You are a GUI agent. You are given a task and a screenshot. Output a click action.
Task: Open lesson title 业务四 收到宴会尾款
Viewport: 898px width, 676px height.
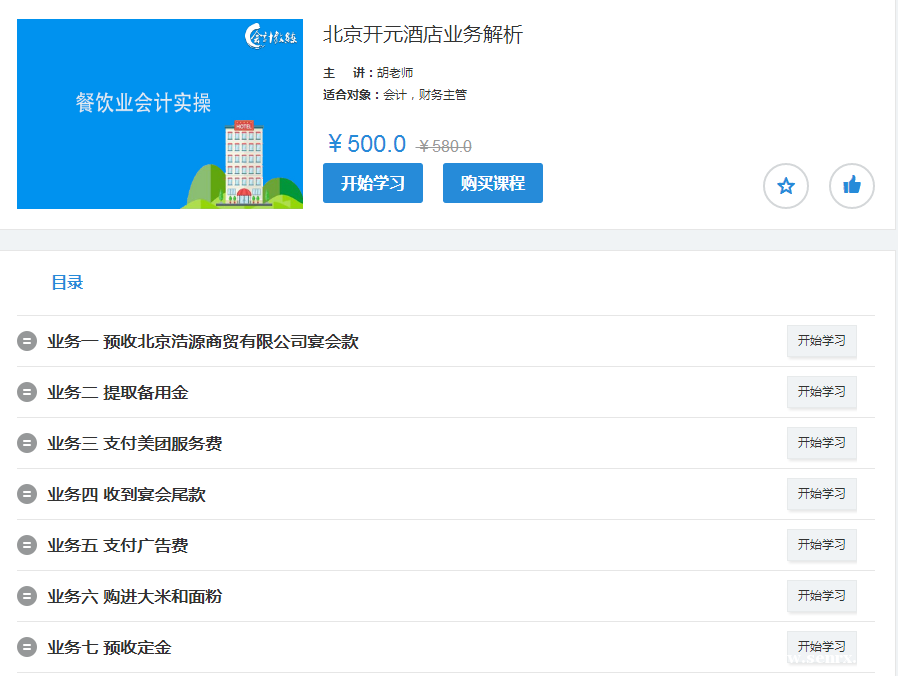click(127, 495)
